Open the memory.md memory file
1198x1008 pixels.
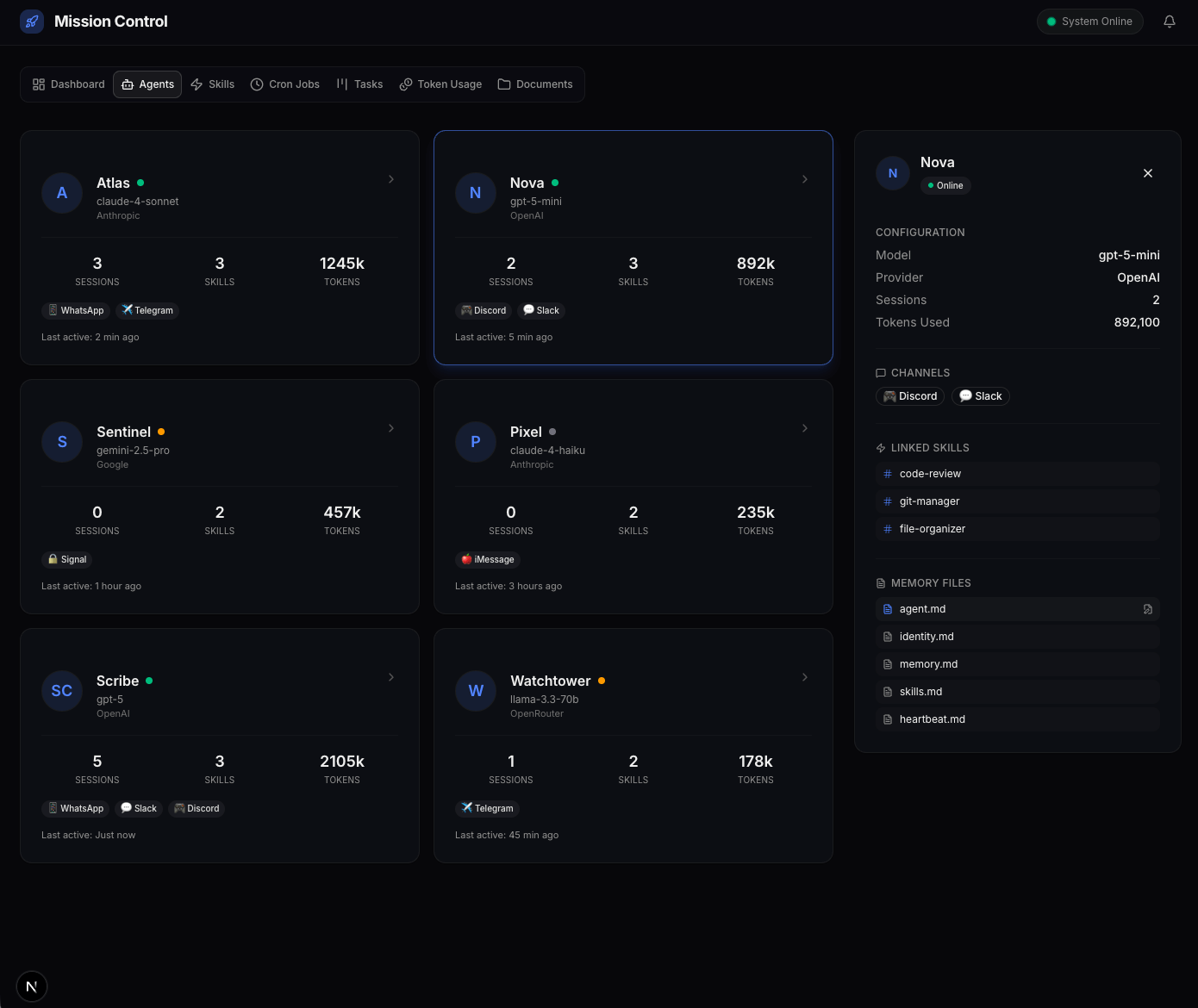tap(928, 664)
